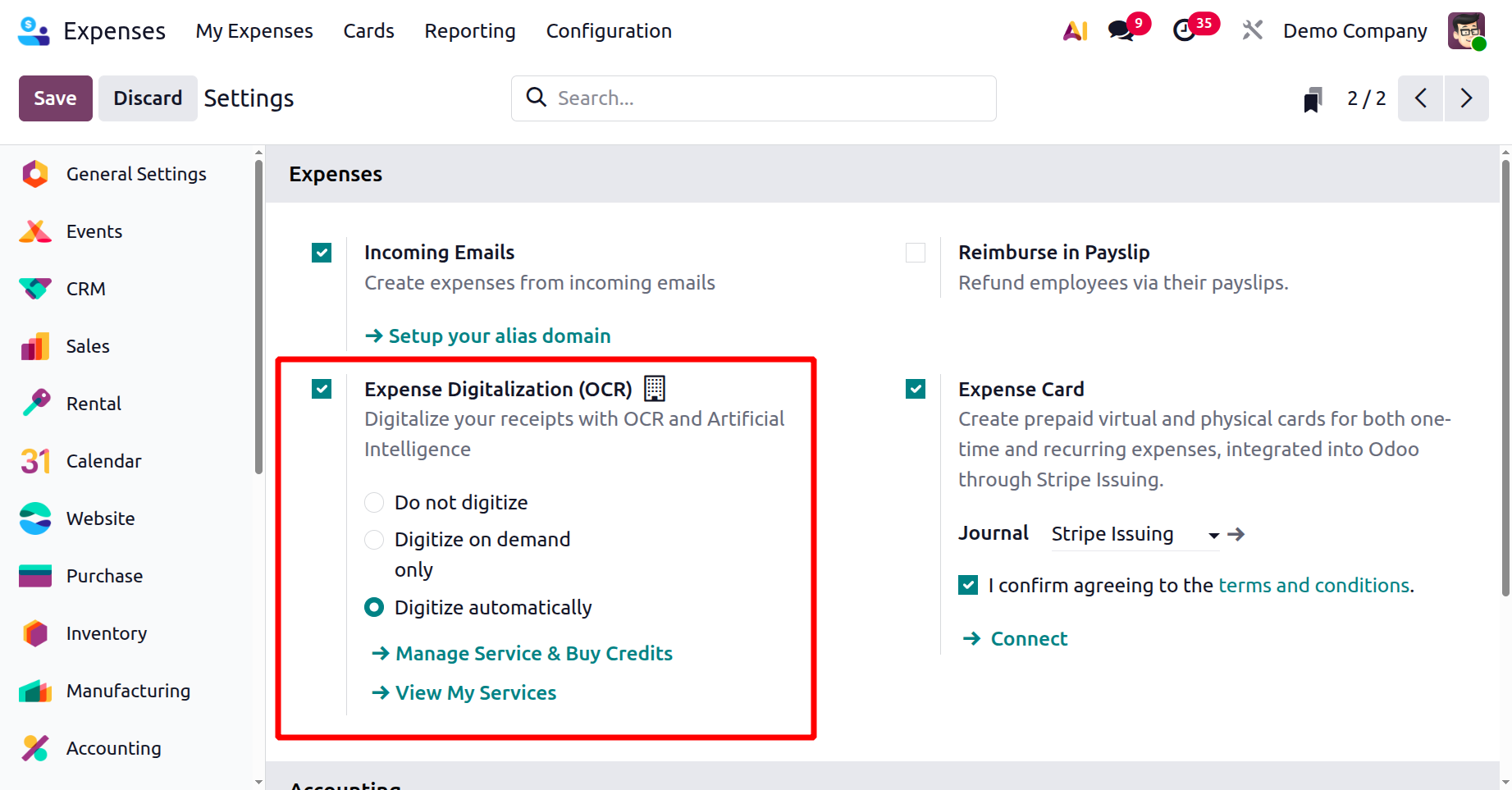The image size is (1512, 790).
Task: Open the Demo Company switcher
Action: (1354, 31)
